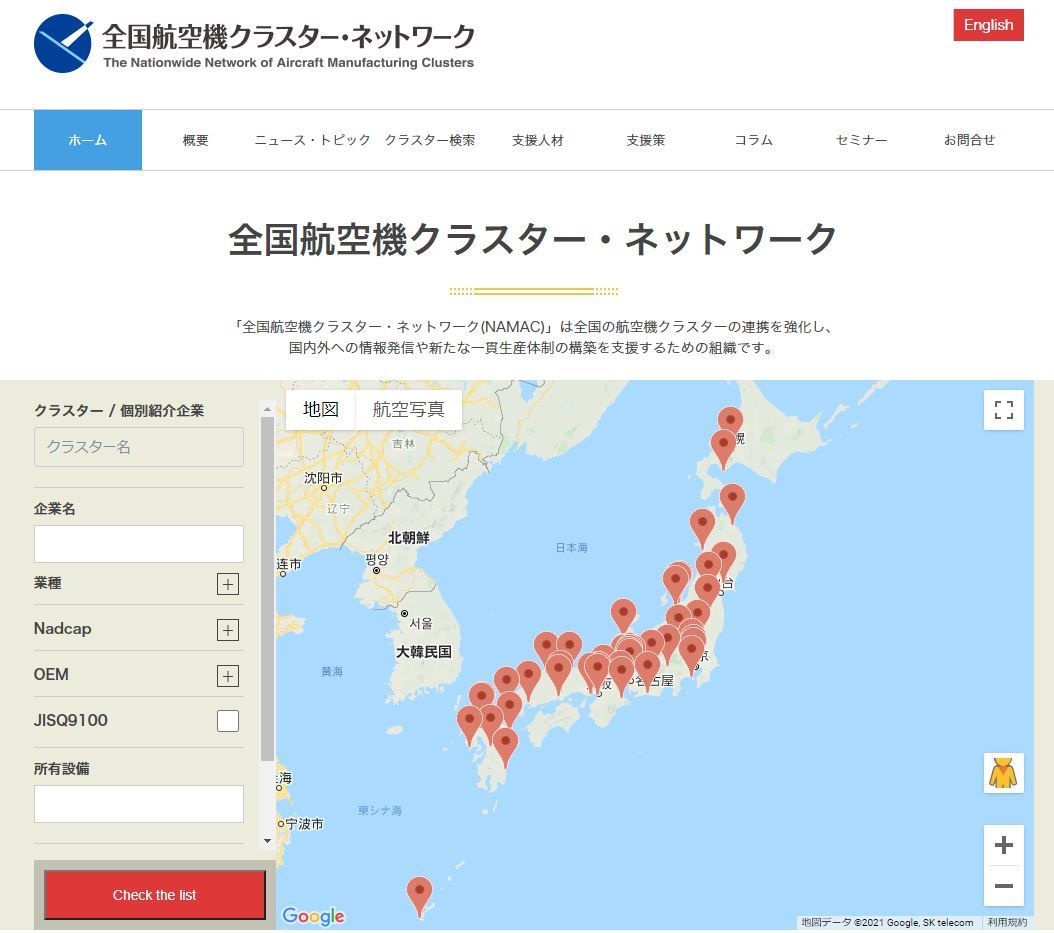Enable the JISQ9100 checkbox

[228, 721]
